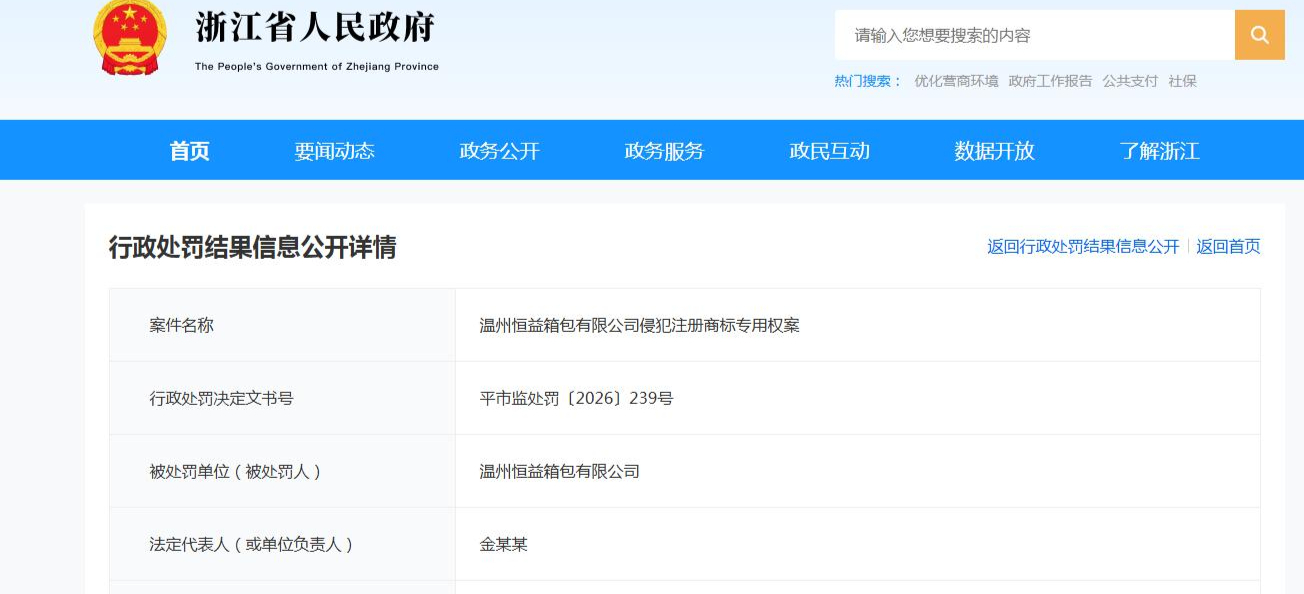Click 返回行政处罚结果信息公开 link

click(1083, 247)
